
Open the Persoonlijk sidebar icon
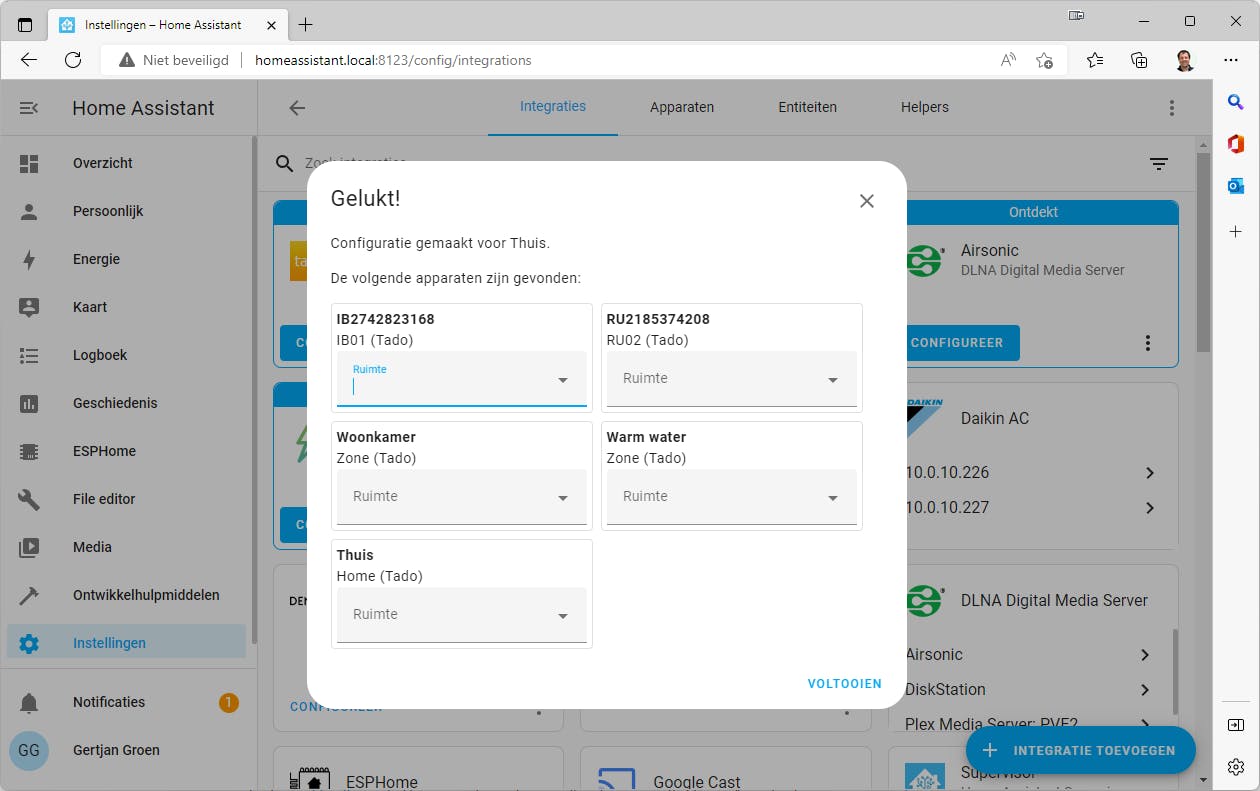pos(29,211)
